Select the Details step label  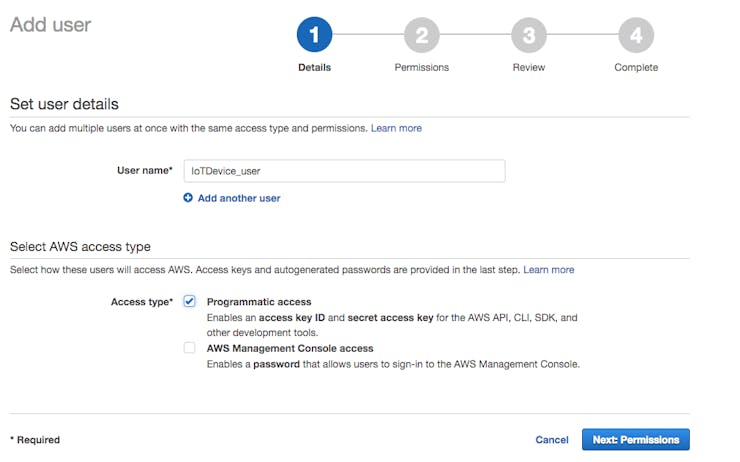314,67
